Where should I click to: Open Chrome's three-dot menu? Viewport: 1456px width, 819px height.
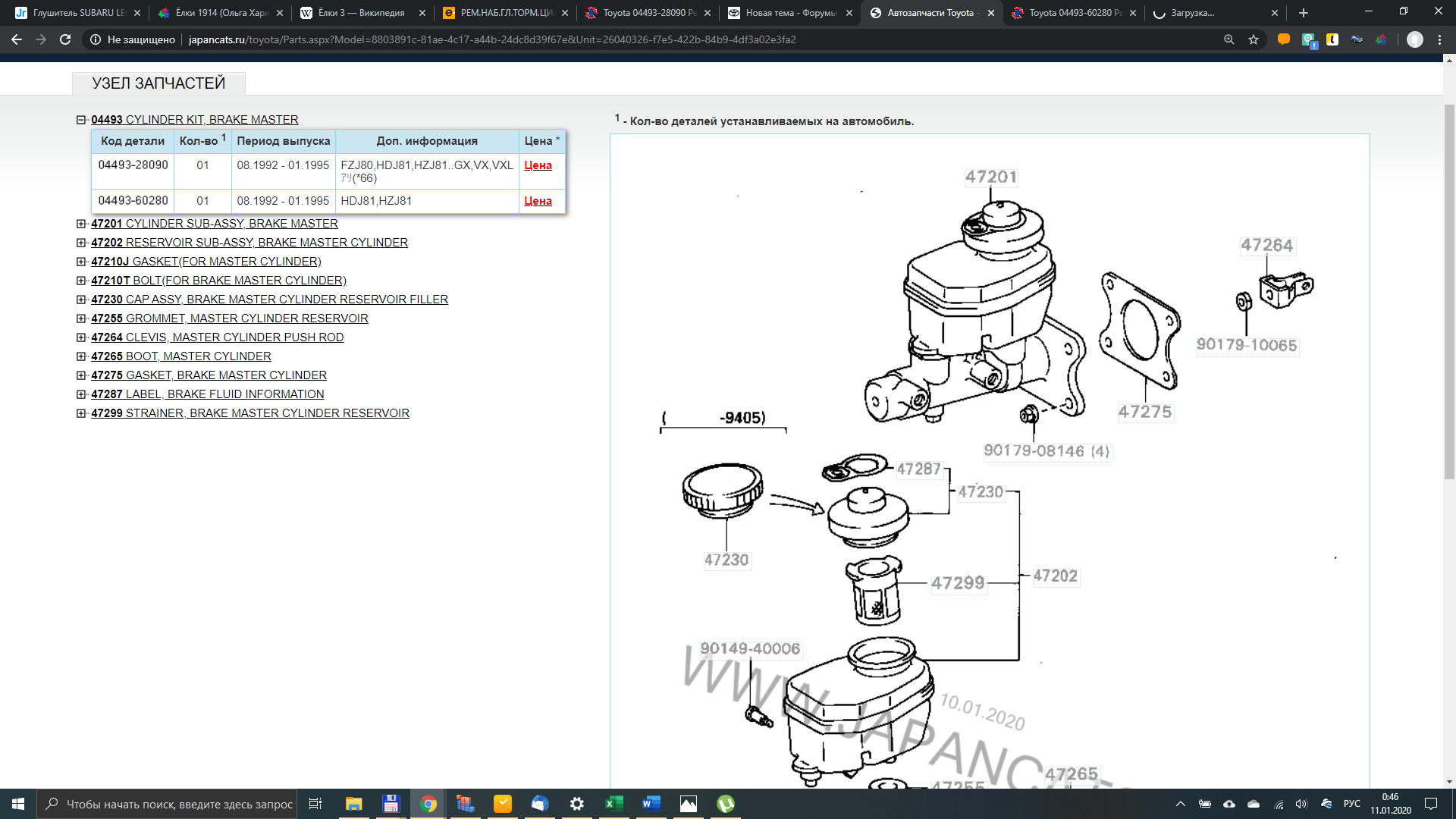(x=1440, y=39)
